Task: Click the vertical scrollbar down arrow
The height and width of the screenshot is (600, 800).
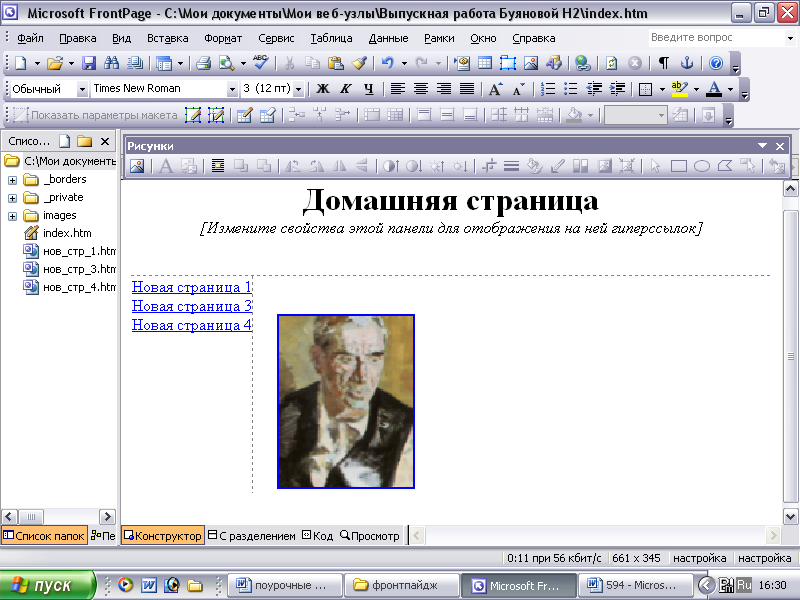Action: coord(790,516)
